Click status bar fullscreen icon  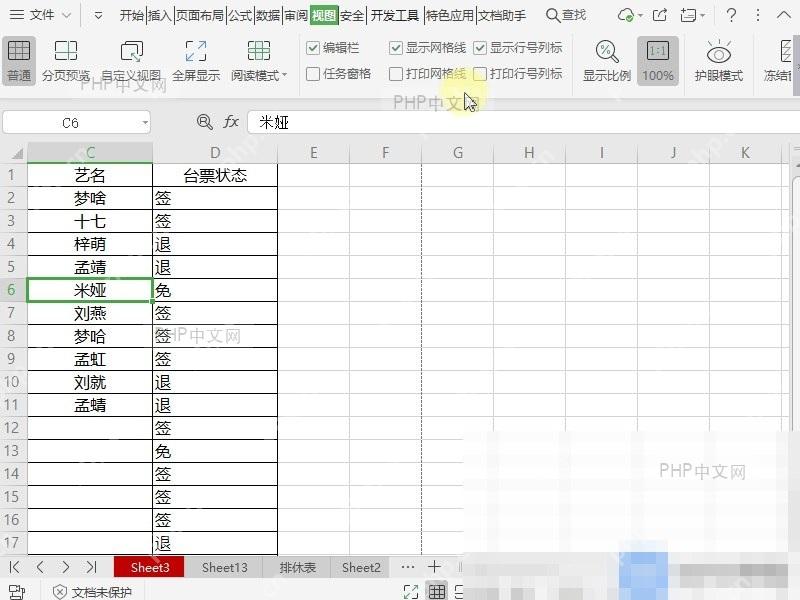click(411, 592)
